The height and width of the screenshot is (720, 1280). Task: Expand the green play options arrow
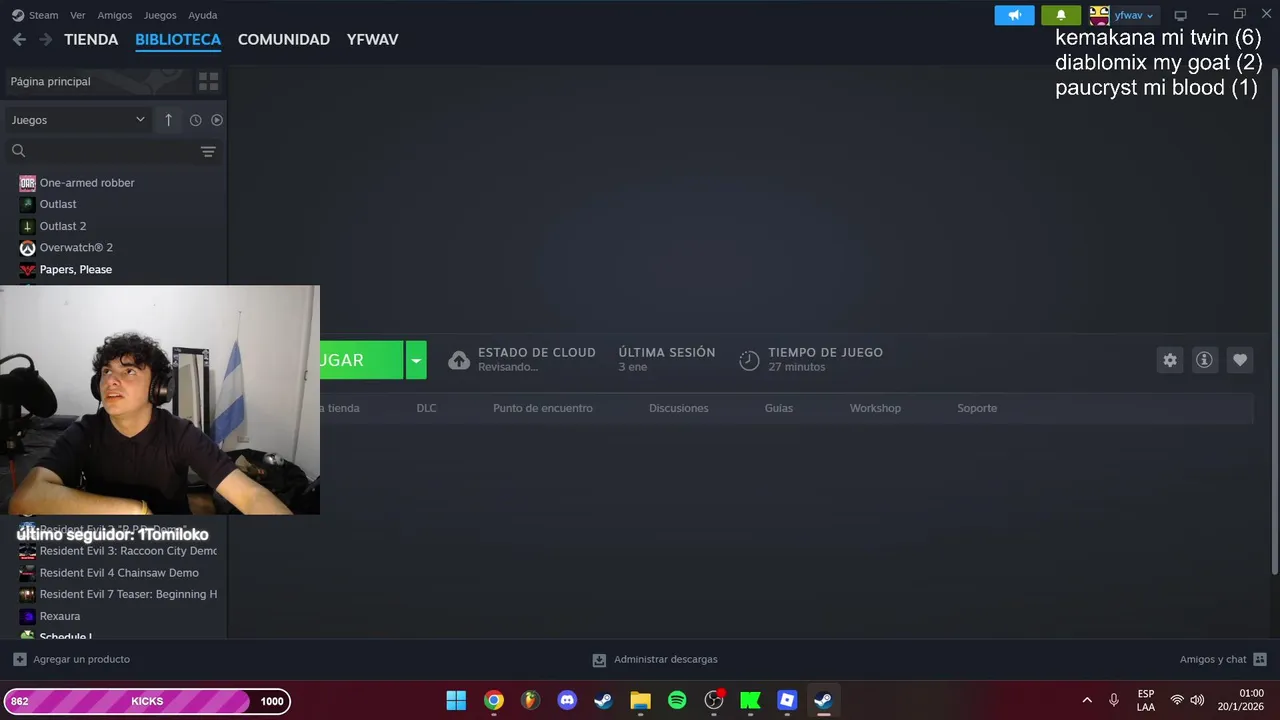(416, 360)
